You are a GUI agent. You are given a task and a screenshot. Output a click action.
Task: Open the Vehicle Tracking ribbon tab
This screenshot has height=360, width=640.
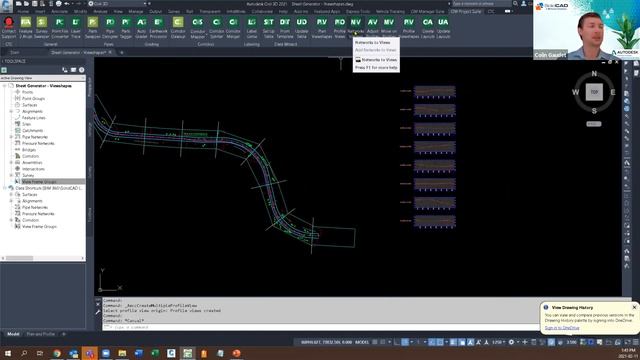(390, 11)
